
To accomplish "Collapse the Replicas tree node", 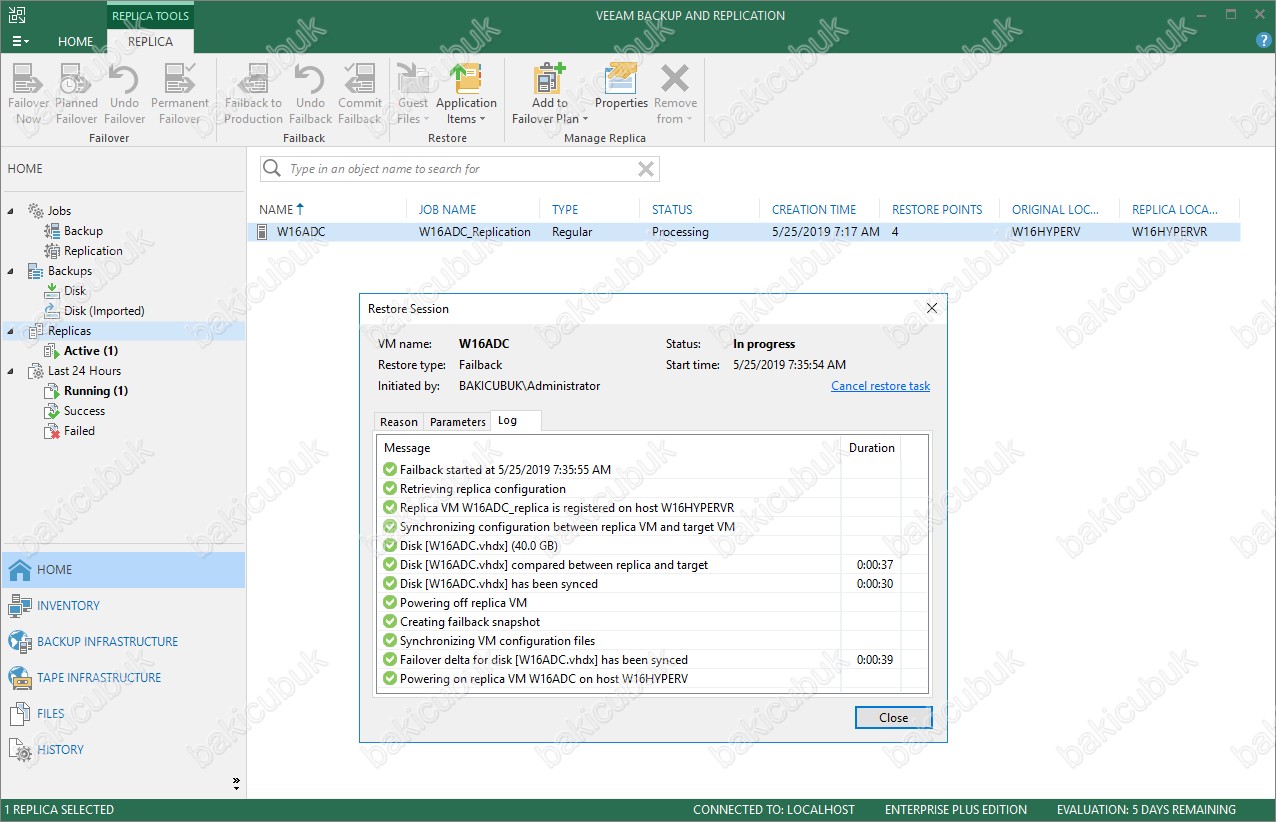I will click(x=12, y=331).
